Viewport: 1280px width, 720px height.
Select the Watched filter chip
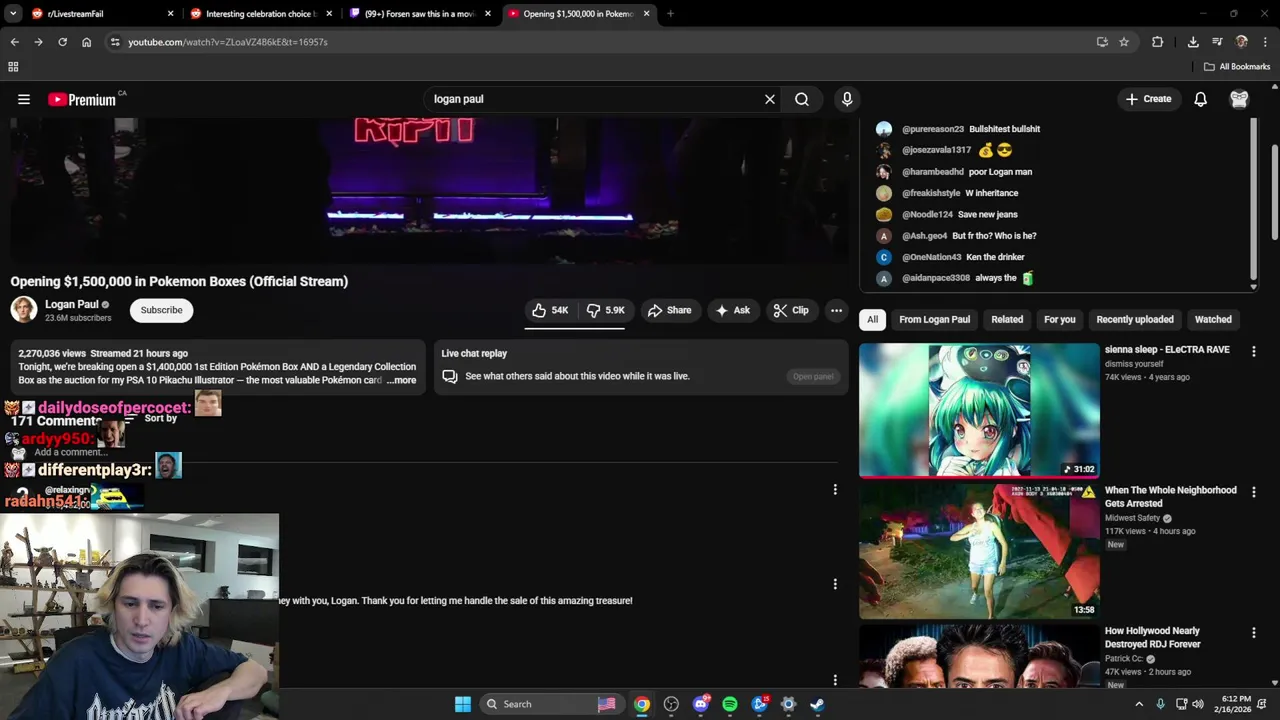pos(1213,319)
